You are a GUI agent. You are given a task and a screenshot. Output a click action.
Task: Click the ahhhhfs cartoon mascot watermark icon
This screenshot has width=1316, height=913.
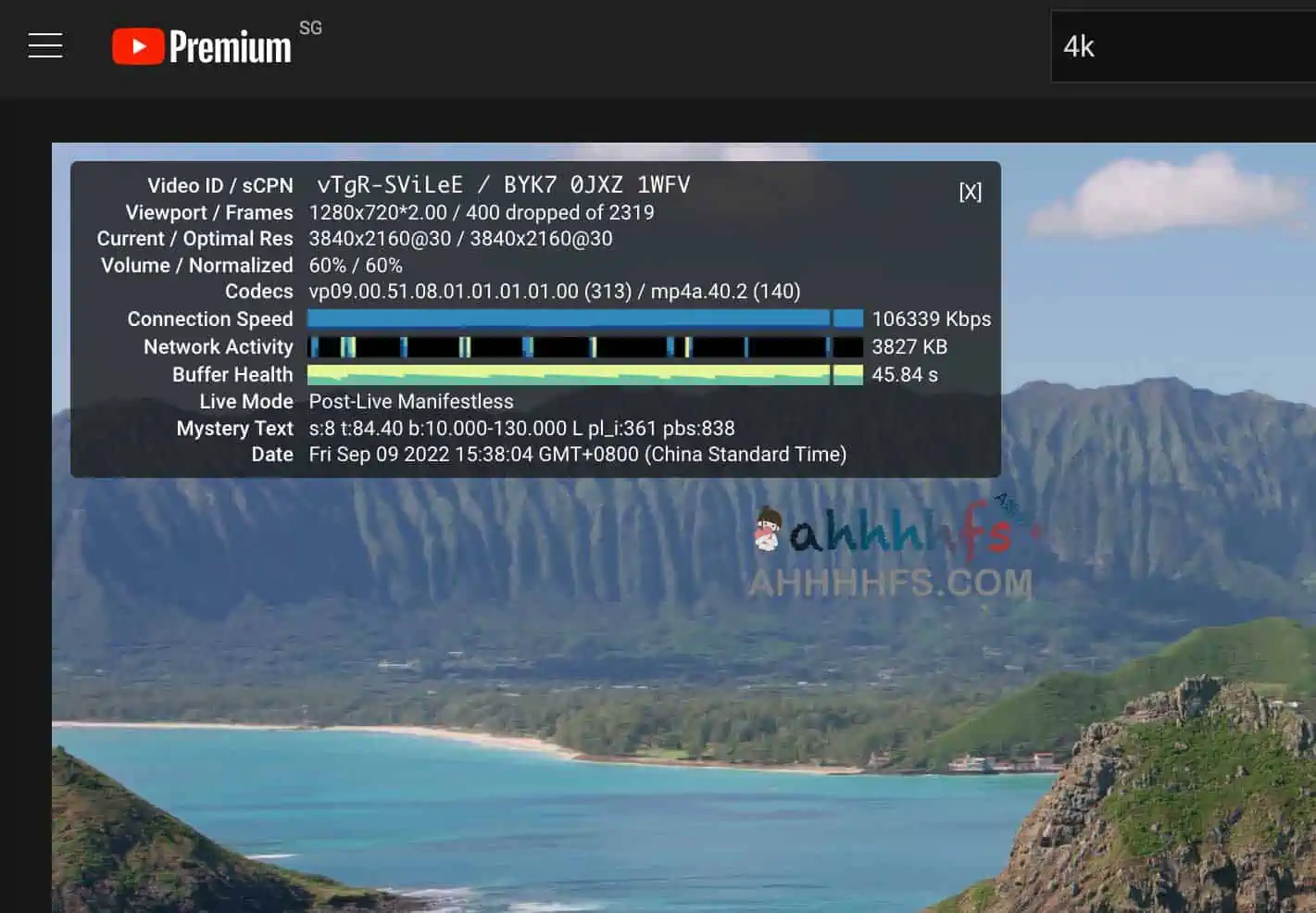pyautogui.click(x=768, y=530)
